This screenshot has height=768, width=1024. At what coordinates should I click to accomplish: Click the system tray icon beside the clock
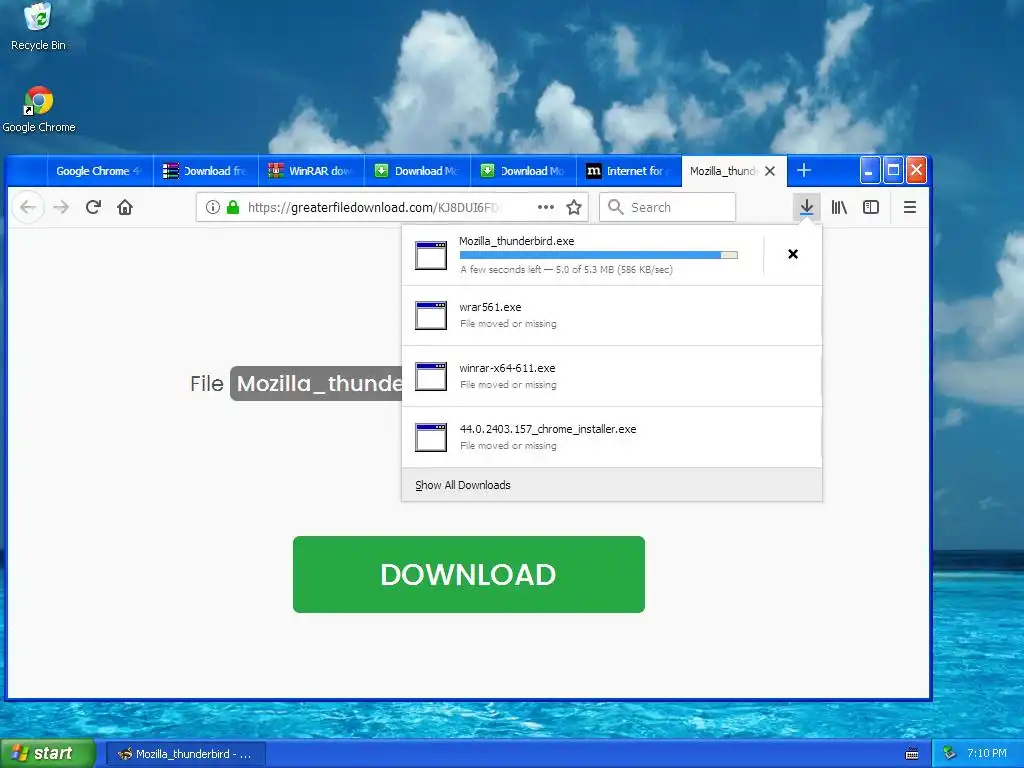pos(949,754)
